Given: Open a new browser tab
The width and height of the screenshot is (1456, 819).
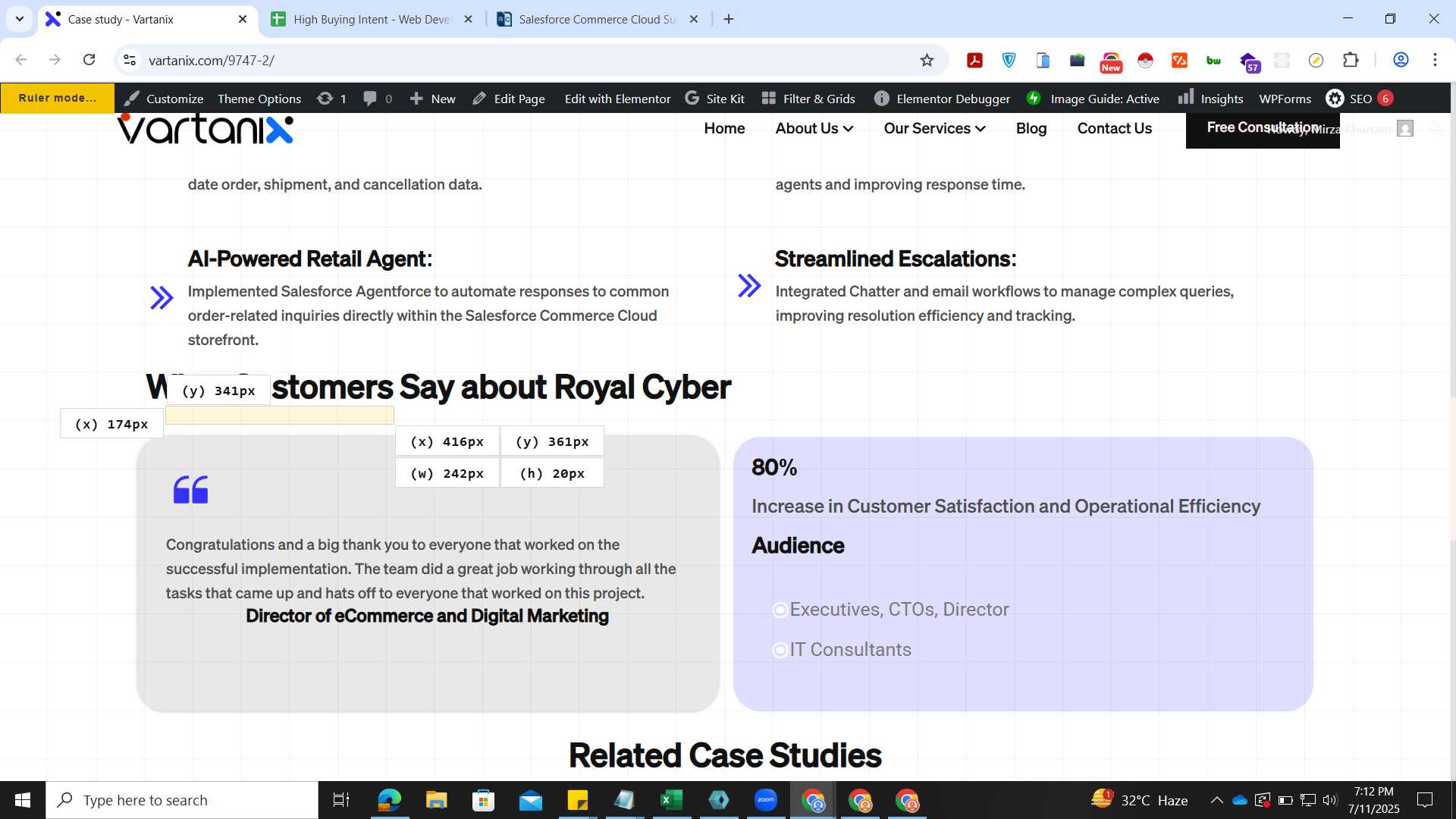Looking at the screenshot, I should 729,19.
